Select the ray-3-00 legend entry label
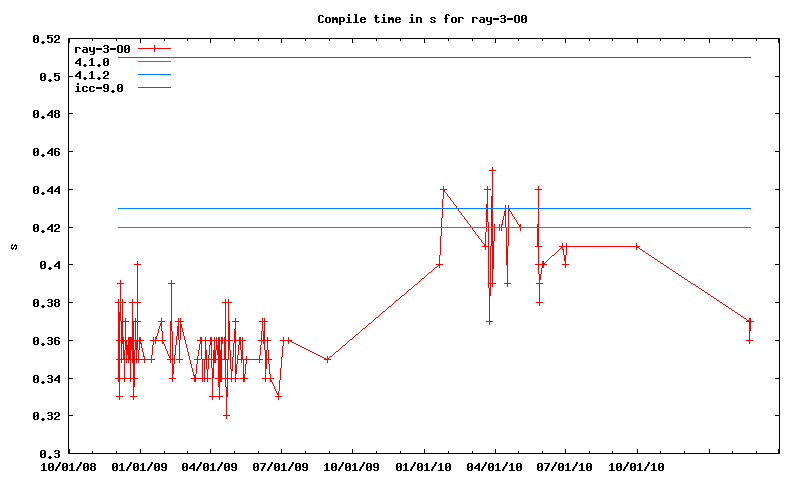The image size is (800, 480). [x=99, y=49]
